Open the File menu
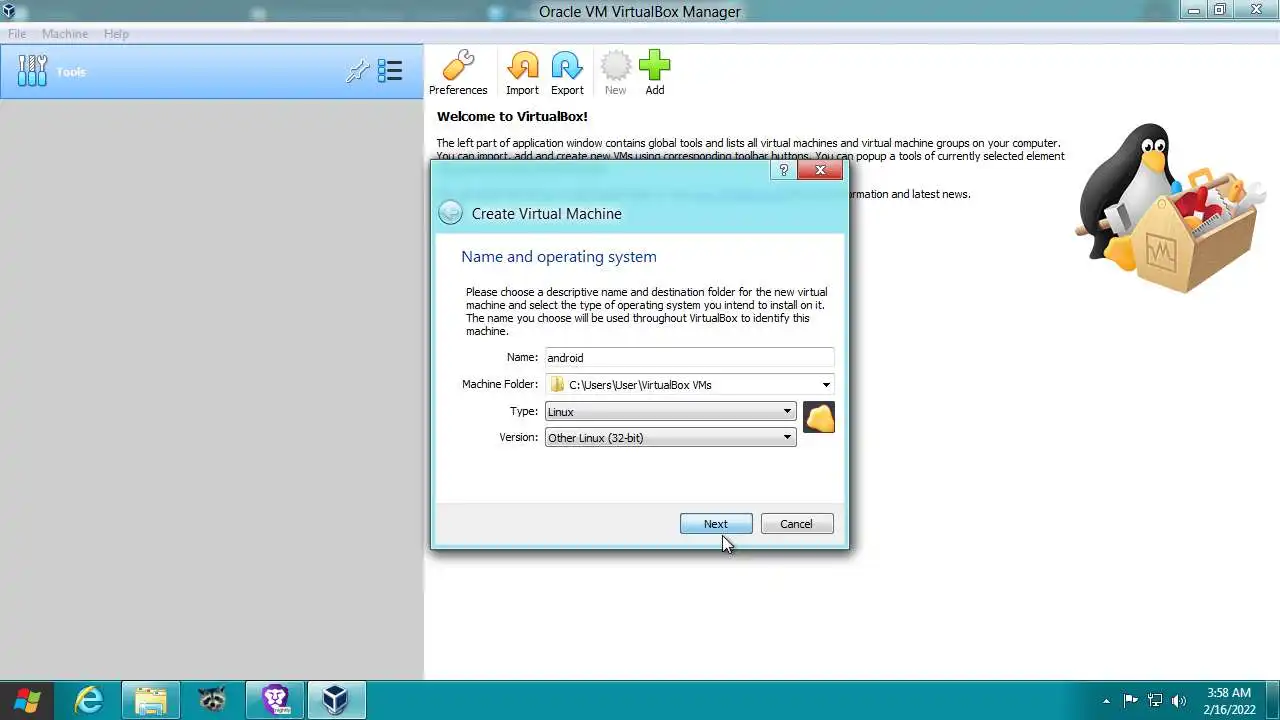Screen dimensions: 1280x720 coord(17,34)
